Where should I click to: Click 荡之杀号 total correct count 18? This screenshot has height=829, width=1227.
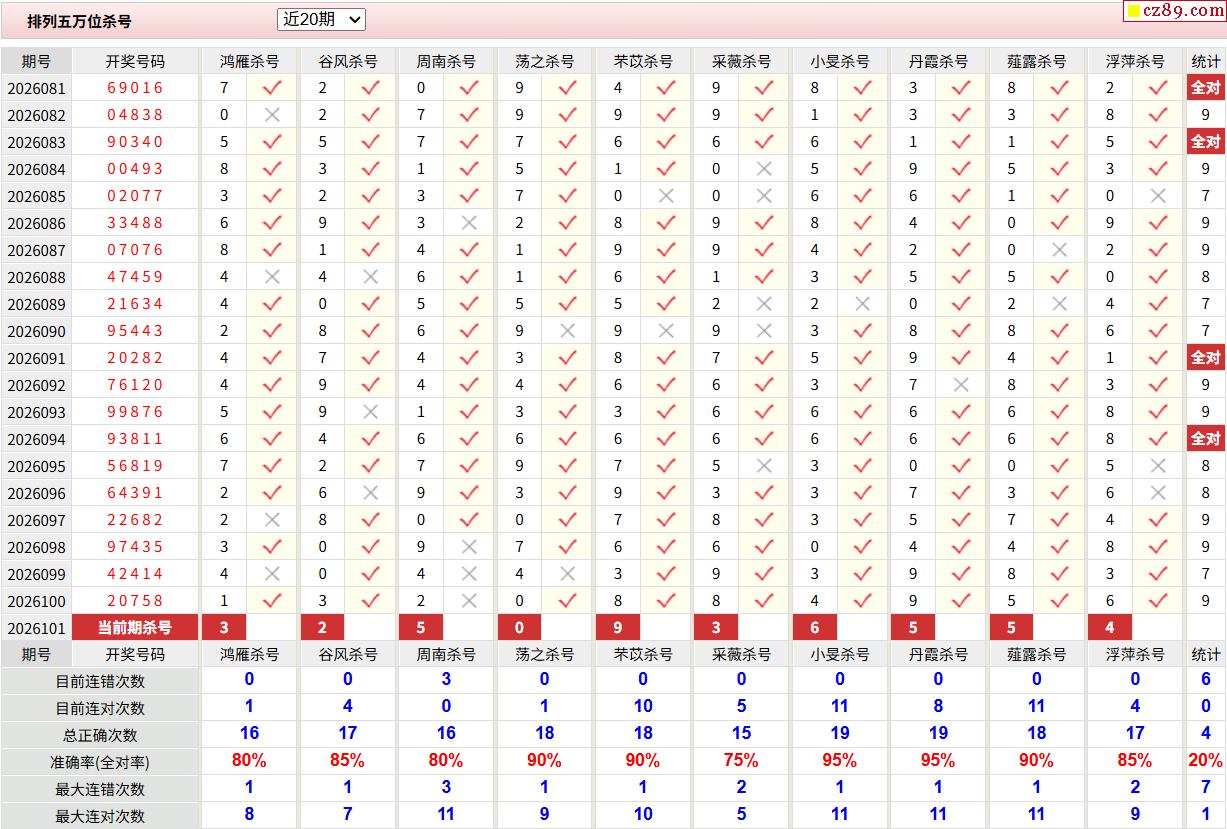544,733
